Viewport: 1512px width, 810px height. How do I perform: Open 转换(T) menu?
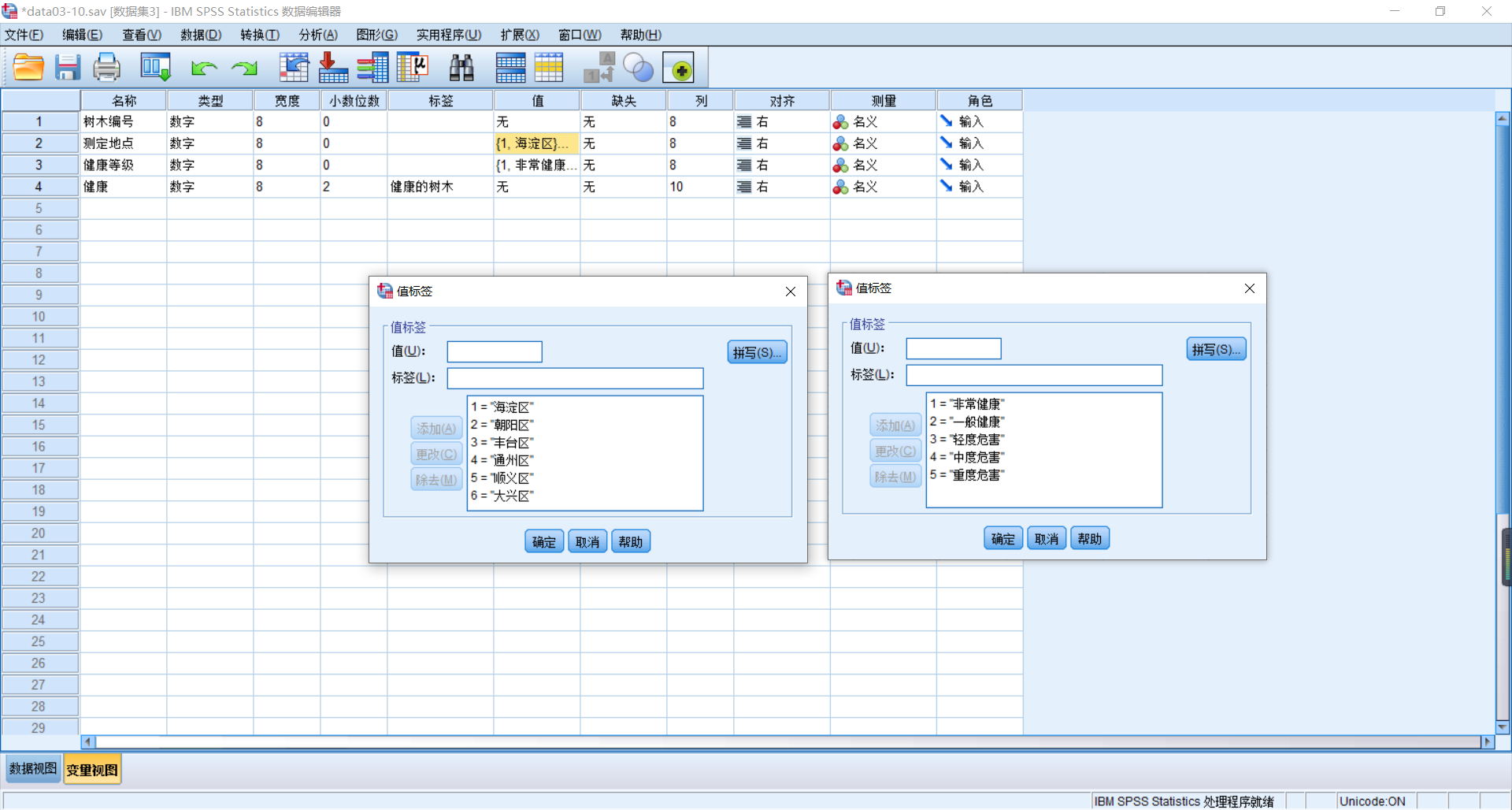[260, 35]
